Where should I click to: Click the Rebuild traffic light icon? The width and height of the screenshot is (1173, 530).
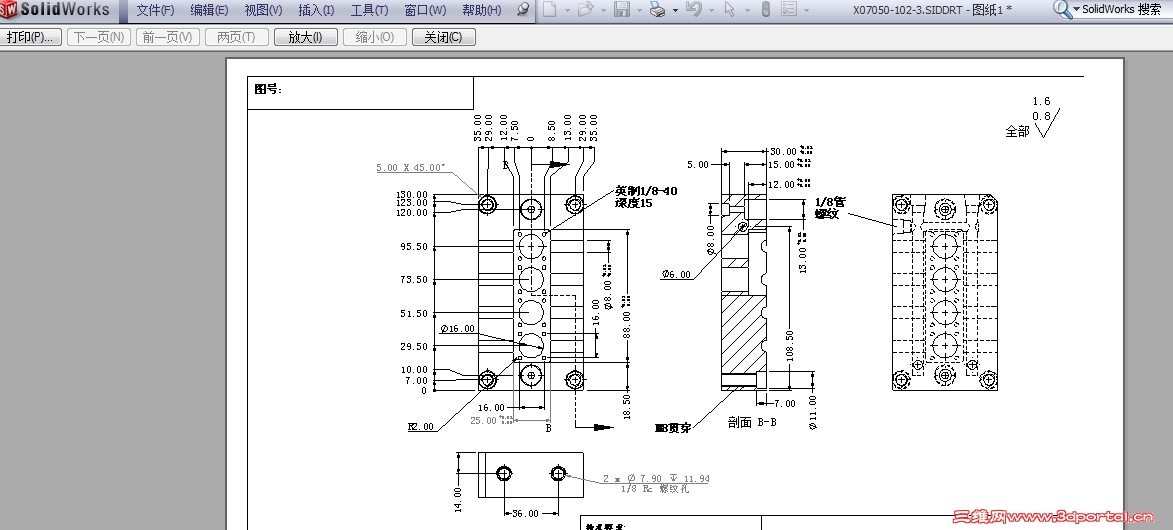click(x=765, y=10)
